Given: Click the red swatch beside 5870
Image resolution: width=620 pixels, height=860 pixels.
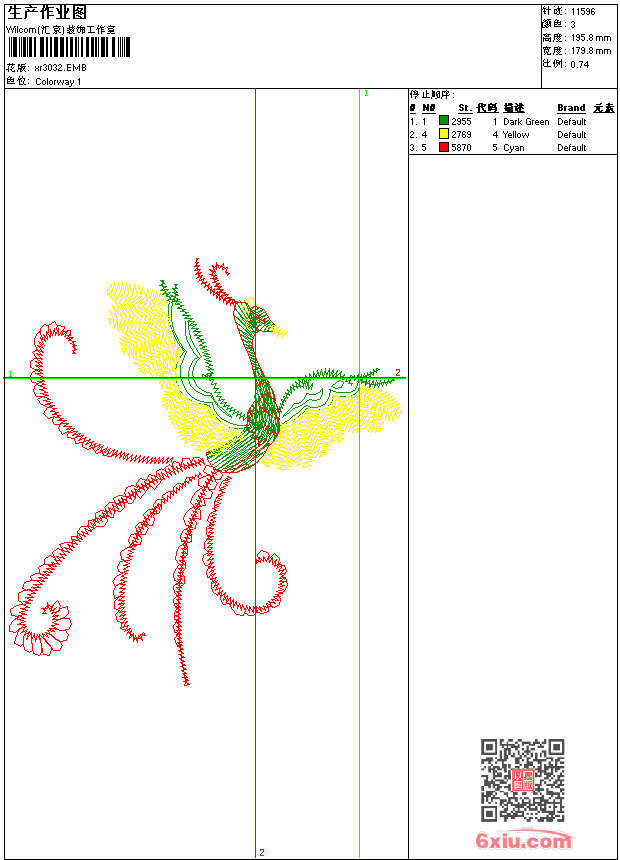Looking at the screenshot, I should [444, 147].
